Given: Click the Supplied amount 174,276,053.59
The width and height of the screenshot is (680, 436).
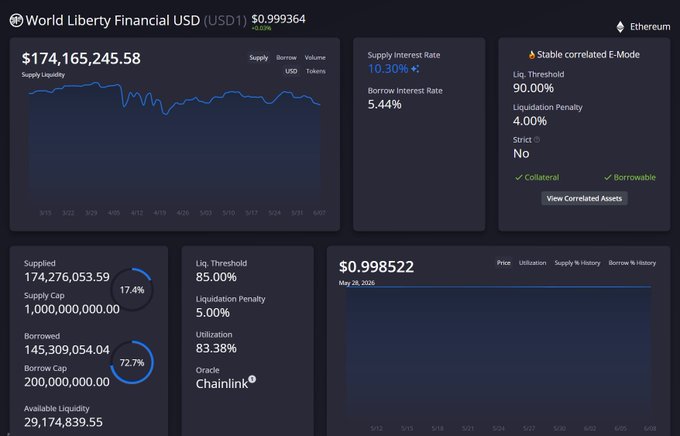Looking at the screenshot, I should point(67,277).
